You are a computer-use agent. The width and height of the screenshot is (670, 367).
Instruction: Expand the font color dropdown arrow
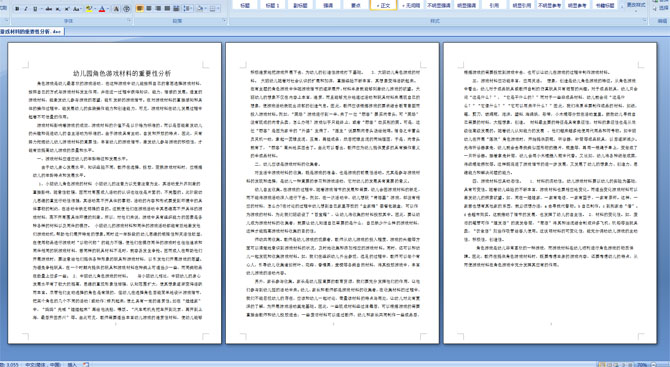(108, 9)
